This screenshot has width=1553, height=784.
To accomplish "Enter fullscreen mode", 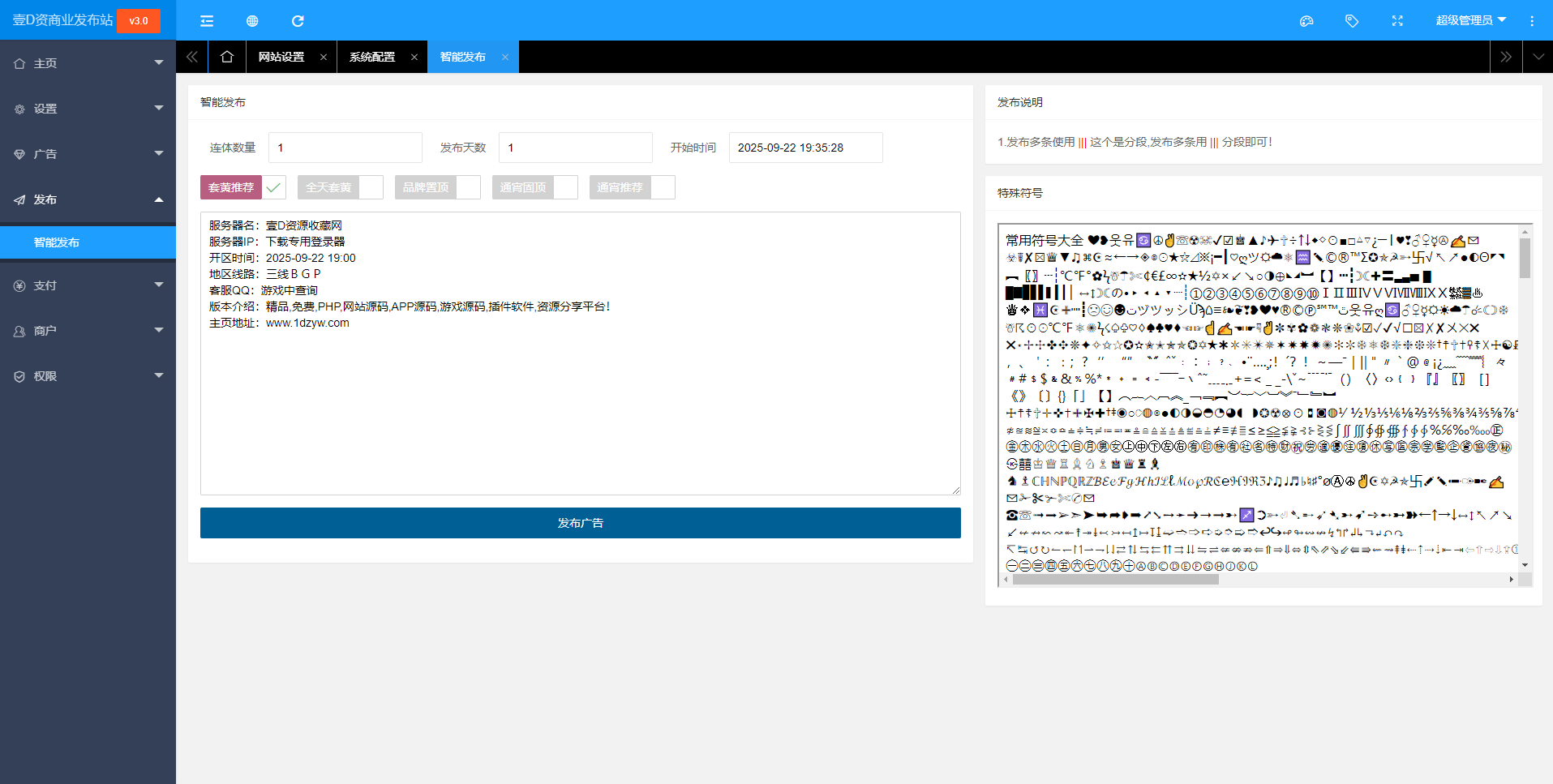I will point(1397,20).
